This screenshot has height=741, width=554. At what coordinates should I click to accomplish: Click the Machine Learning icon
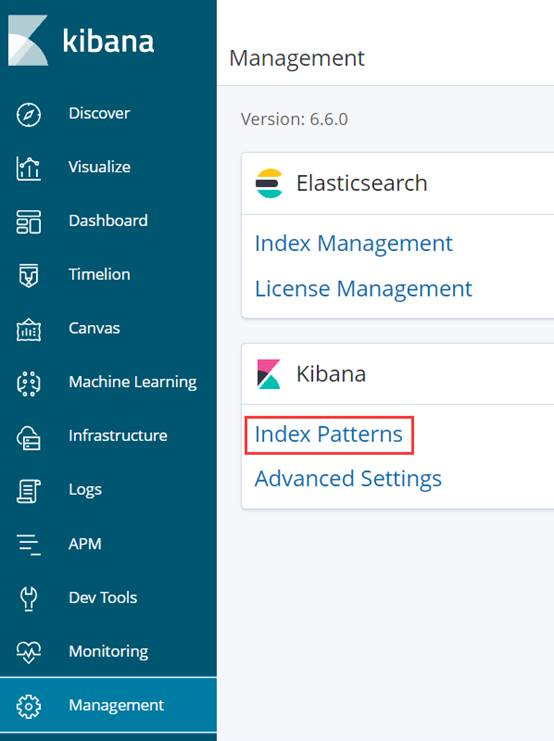[28, 383]
